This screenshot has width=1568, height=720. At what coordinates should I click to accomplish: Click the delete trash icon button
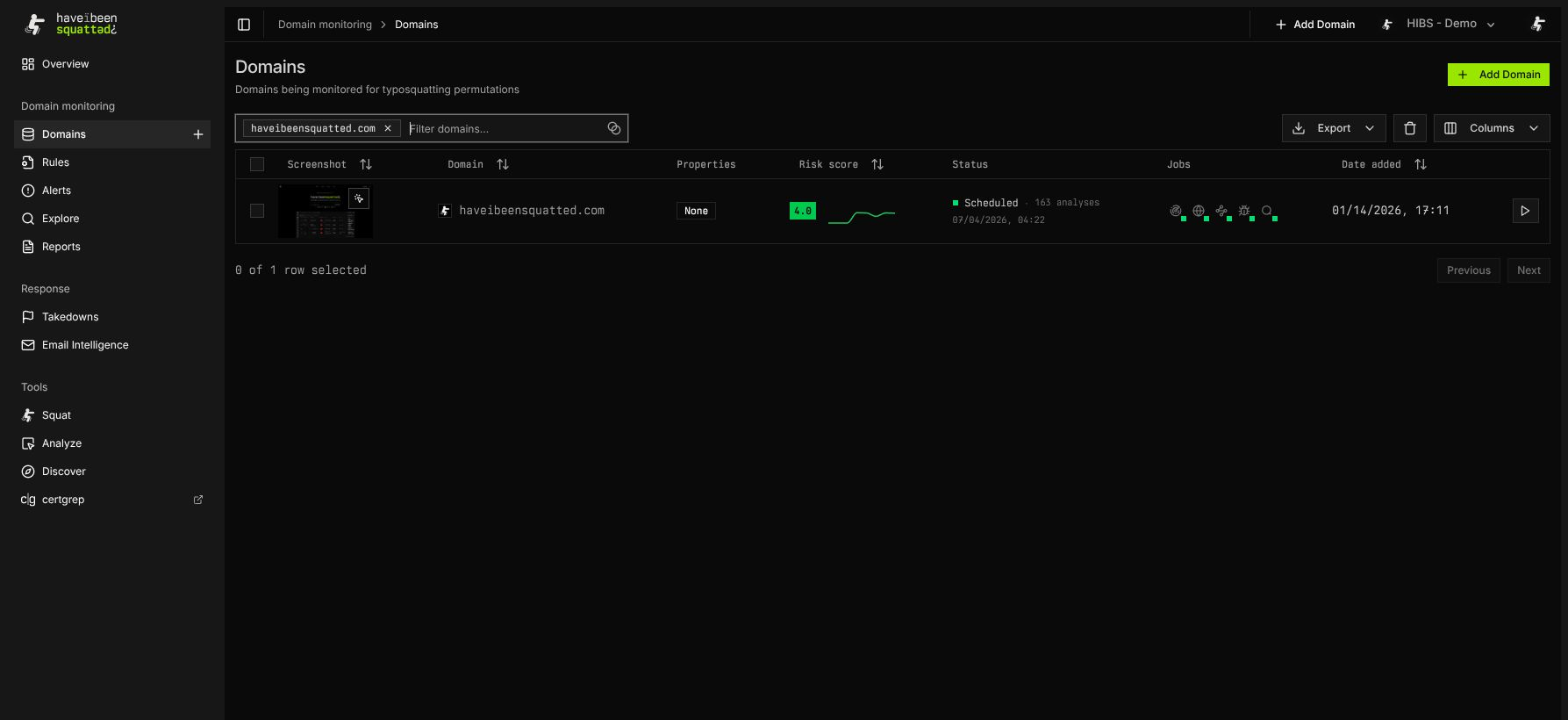coord(1410,128)
